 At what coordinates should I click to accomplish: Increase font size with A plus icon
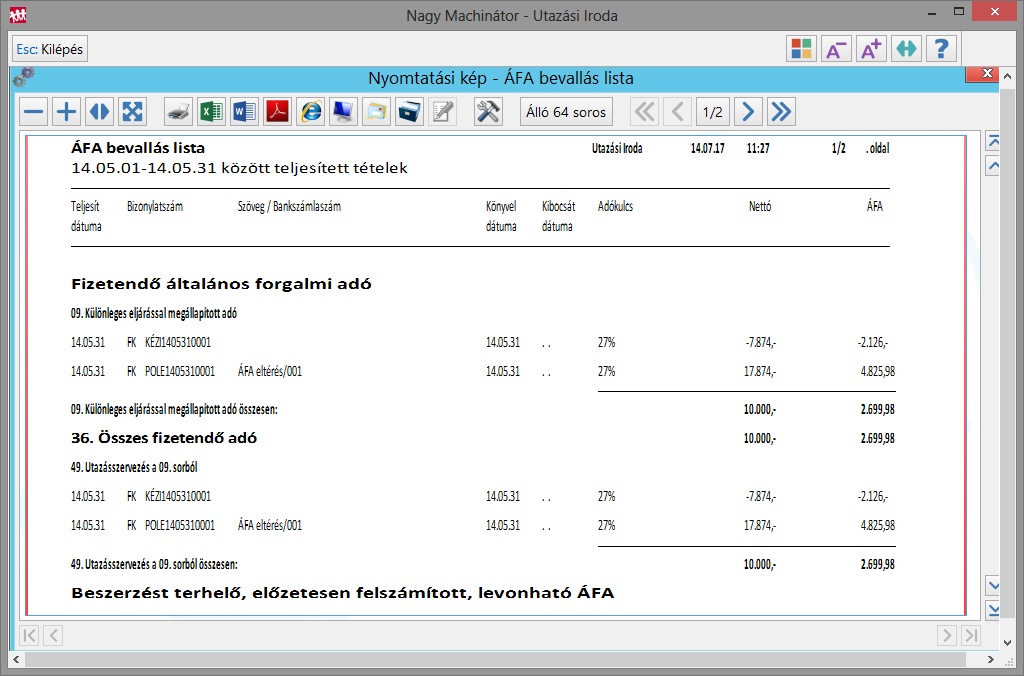pos(871,49)
